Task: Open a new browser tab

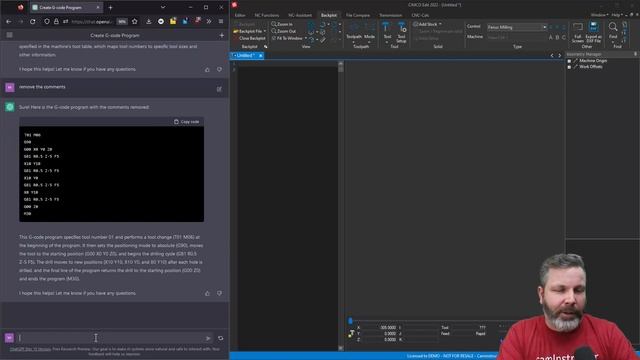Action: (x=110, y=7)
